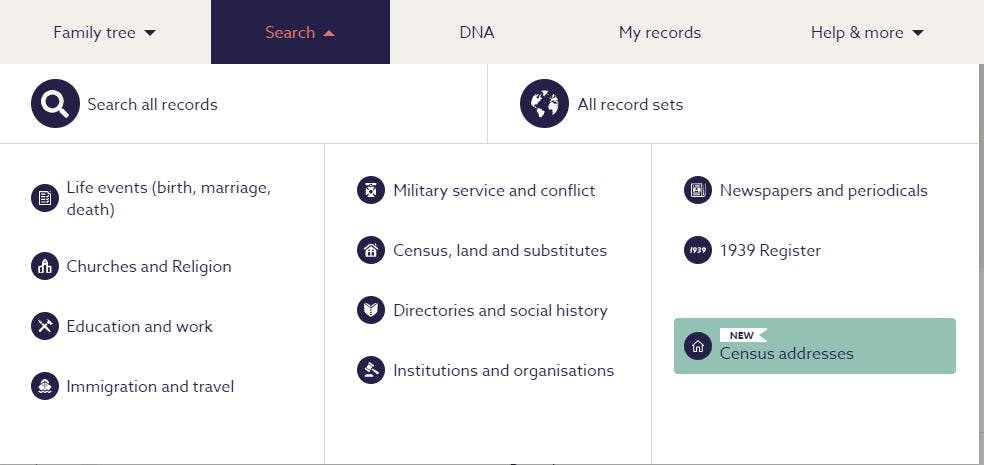Click the Immigration and travel ship icon
984x465 pixels.
[45, 386]
